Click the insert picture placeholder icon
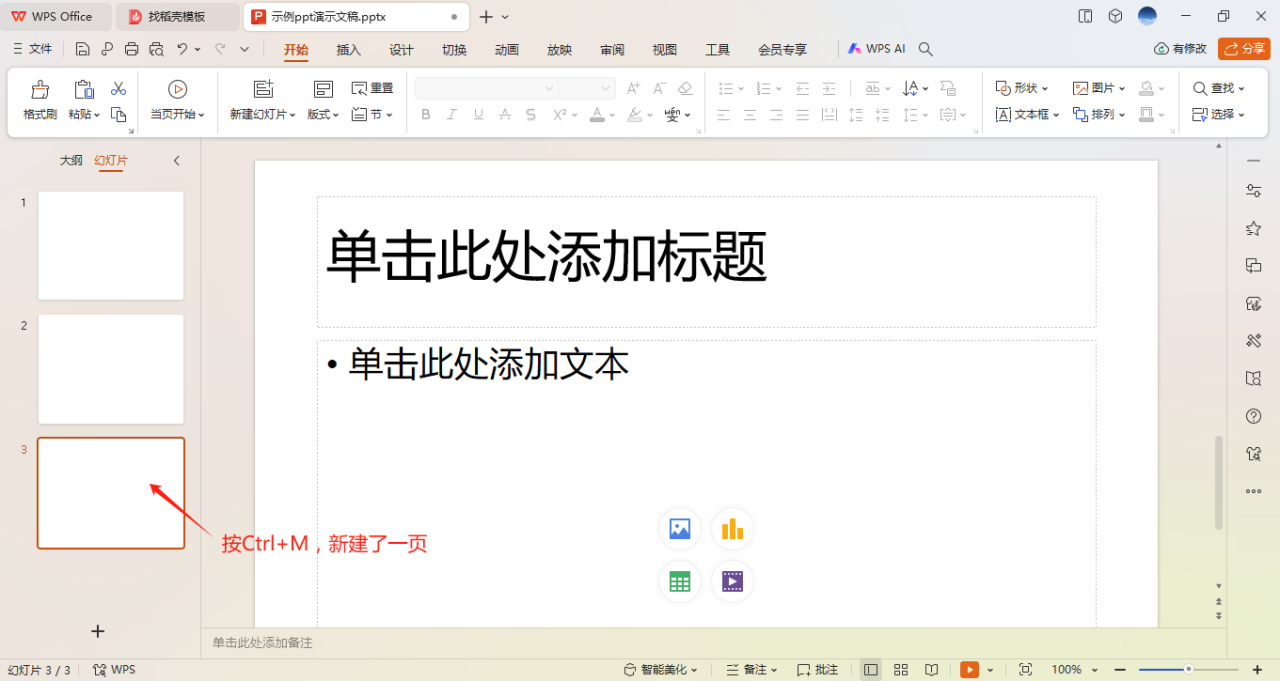This screenshot has width=1280, height=681. [x=680, y=529]
